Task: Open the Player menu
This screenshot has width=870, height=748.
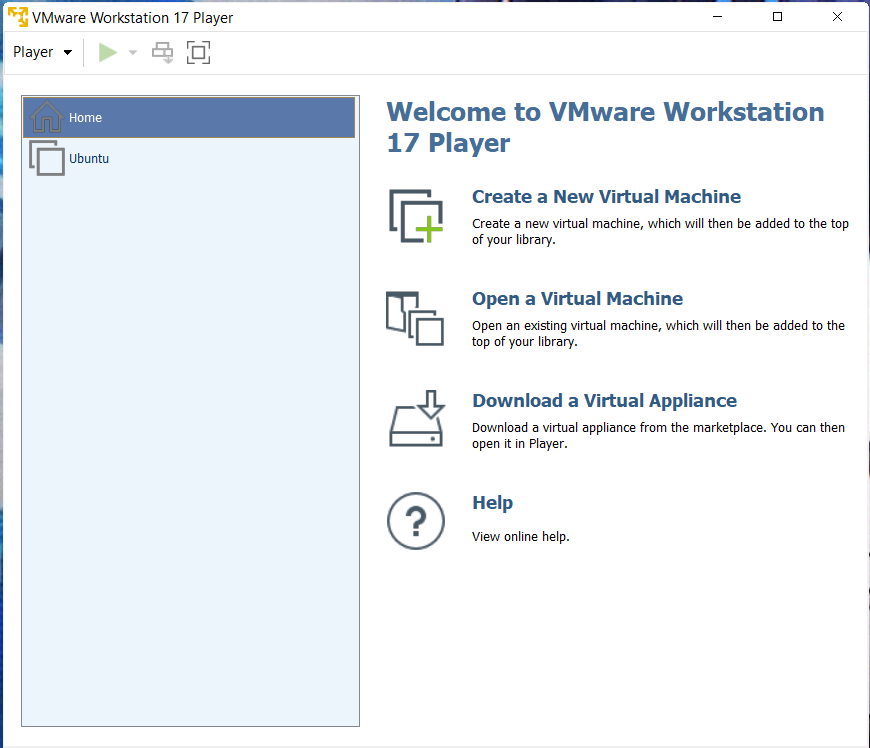Action: [42, 52]
